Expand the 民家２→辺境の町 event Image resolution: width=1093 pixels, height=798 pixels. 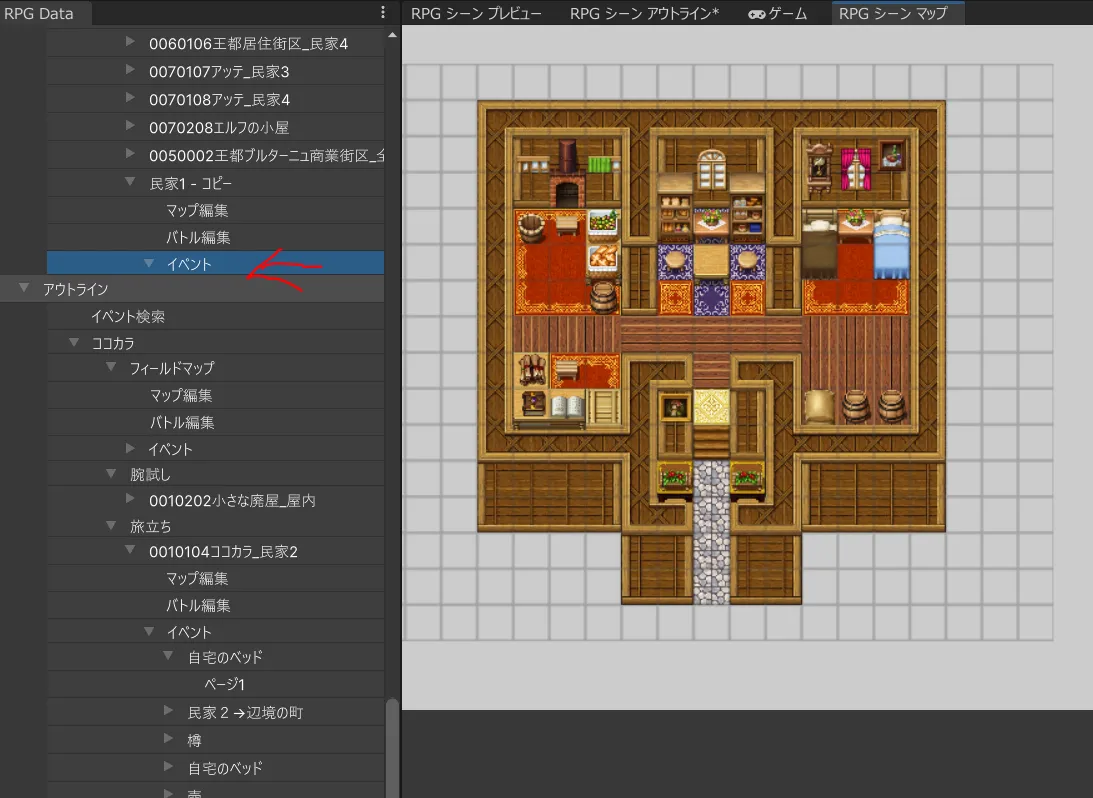click(168, 712)
